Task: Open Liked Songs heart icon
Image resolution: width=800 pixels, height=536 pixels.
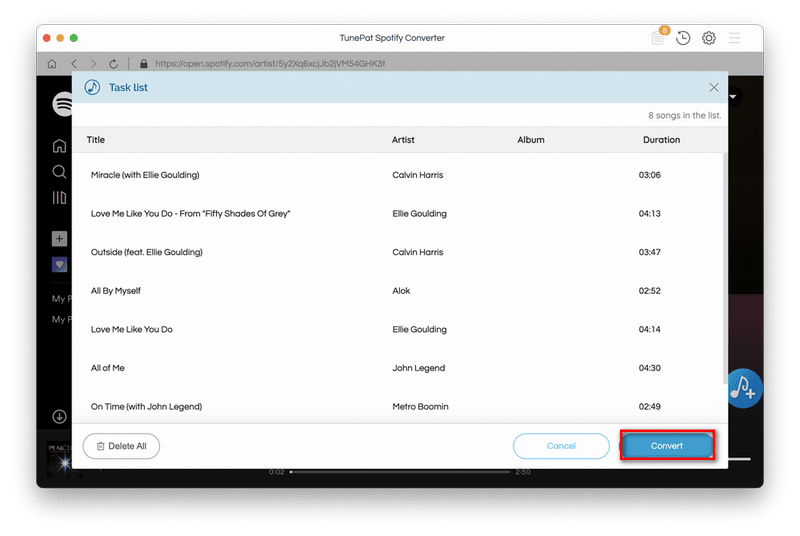Action: tap(59, 265)
